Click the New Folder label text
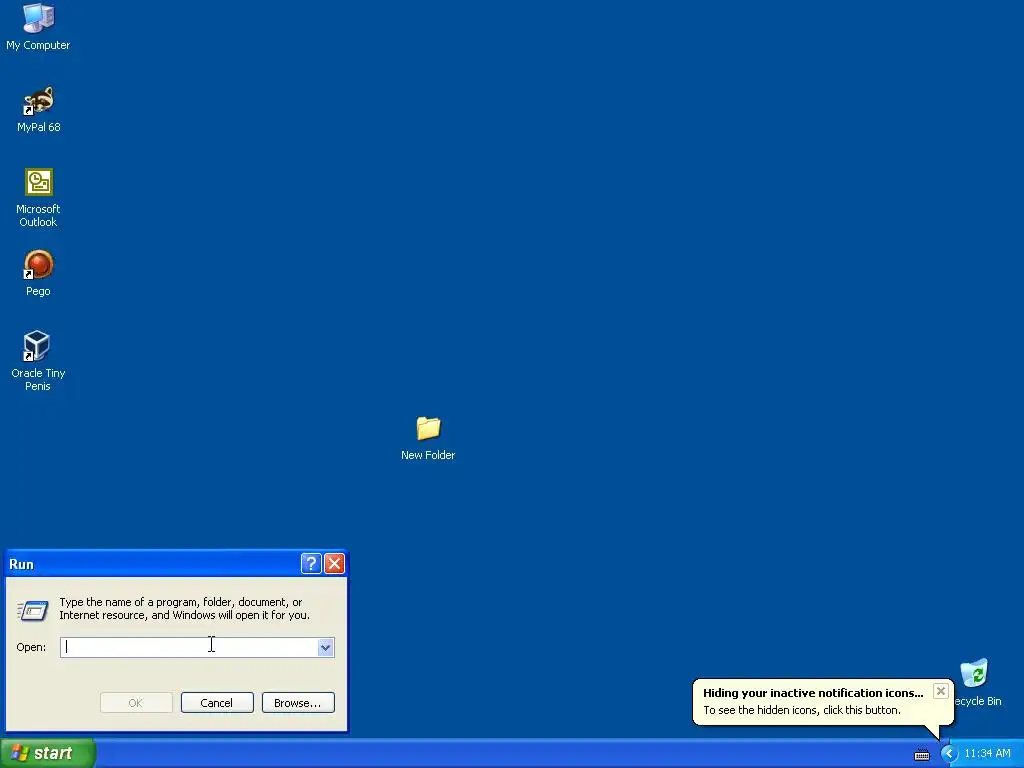The height and width of the screenshot is (768, 1024). (x=428, y=455)
